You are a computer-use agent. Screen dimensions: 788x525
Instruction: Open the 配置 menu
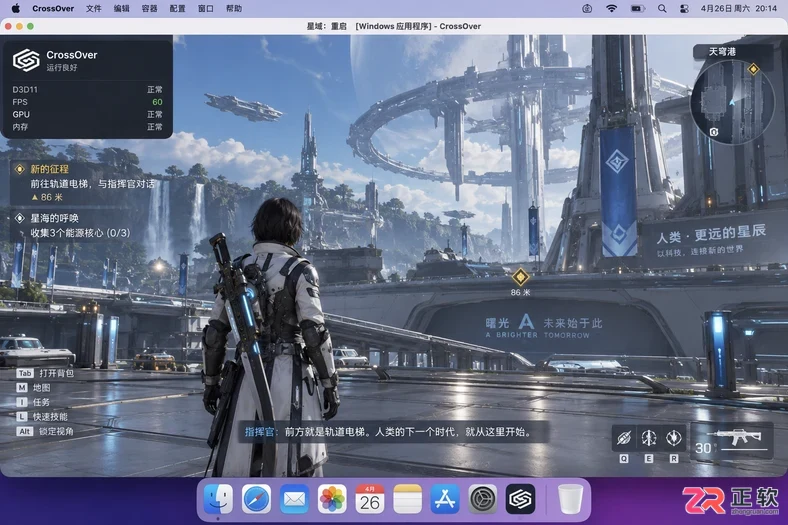pos(177,9)
